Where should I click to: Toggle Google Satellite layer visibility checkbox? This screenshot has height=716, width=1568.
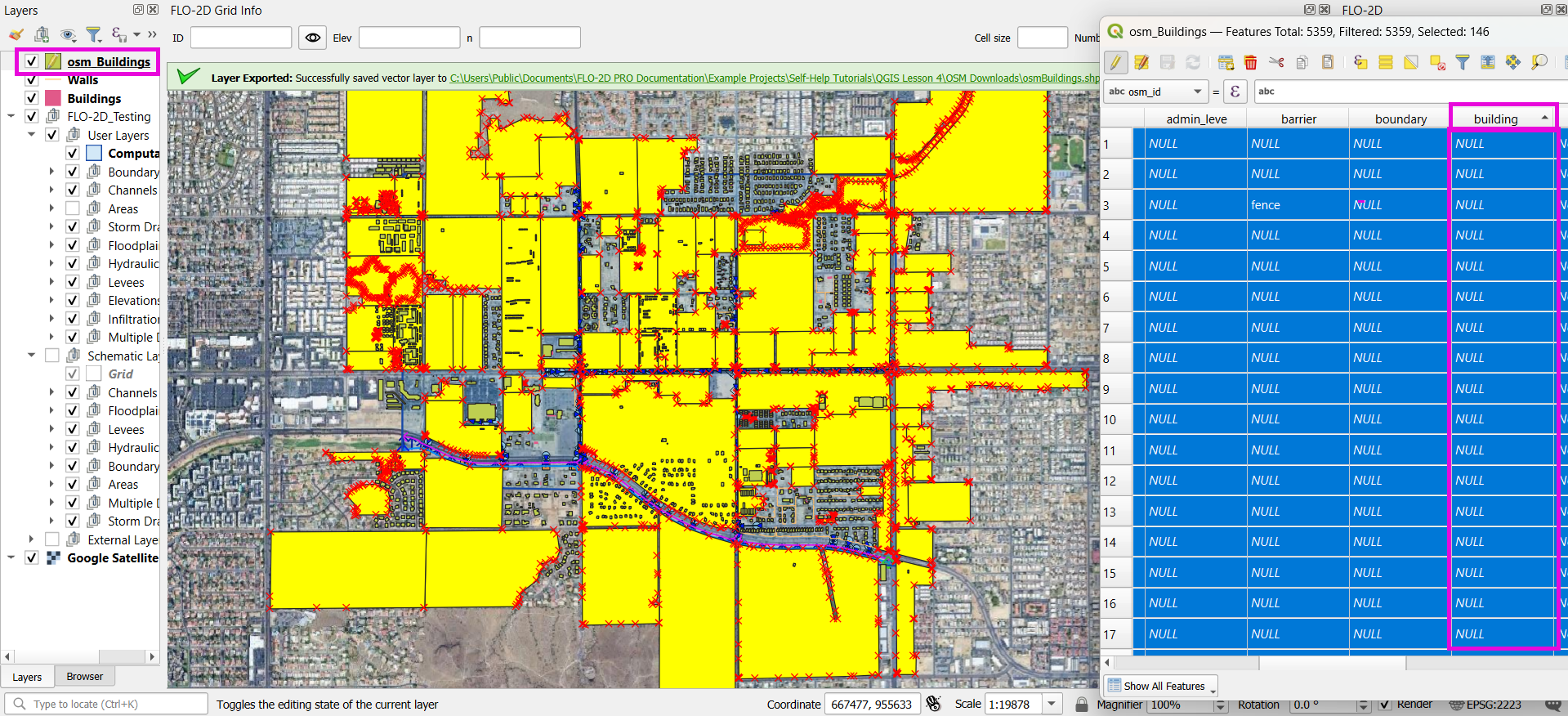tap(31, 557)
